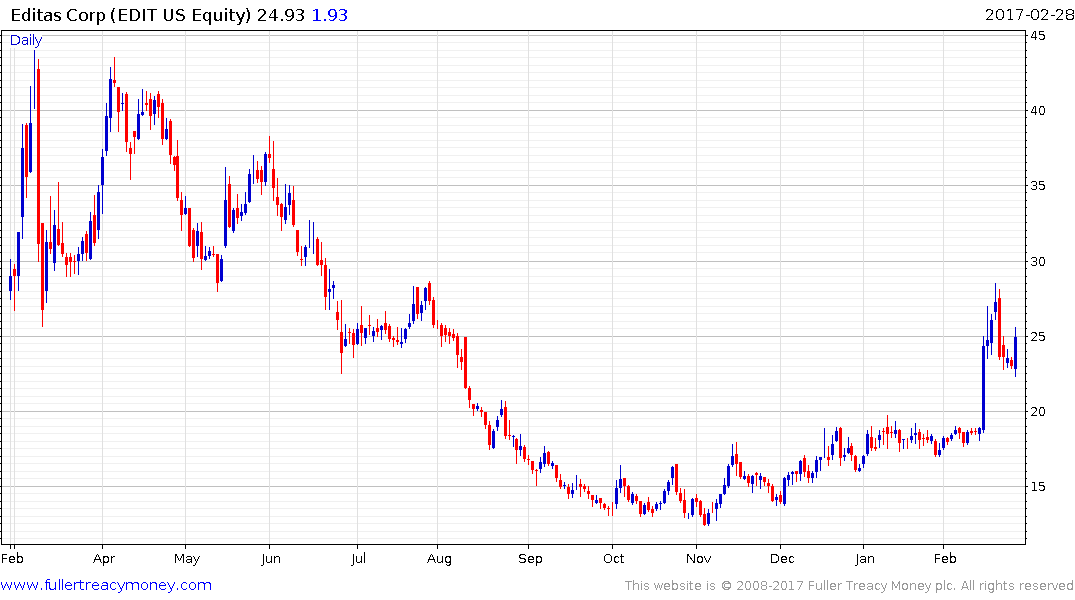Select the price change value 1.93
Viewport: 1075px width, 600px height.
point(330,15)
